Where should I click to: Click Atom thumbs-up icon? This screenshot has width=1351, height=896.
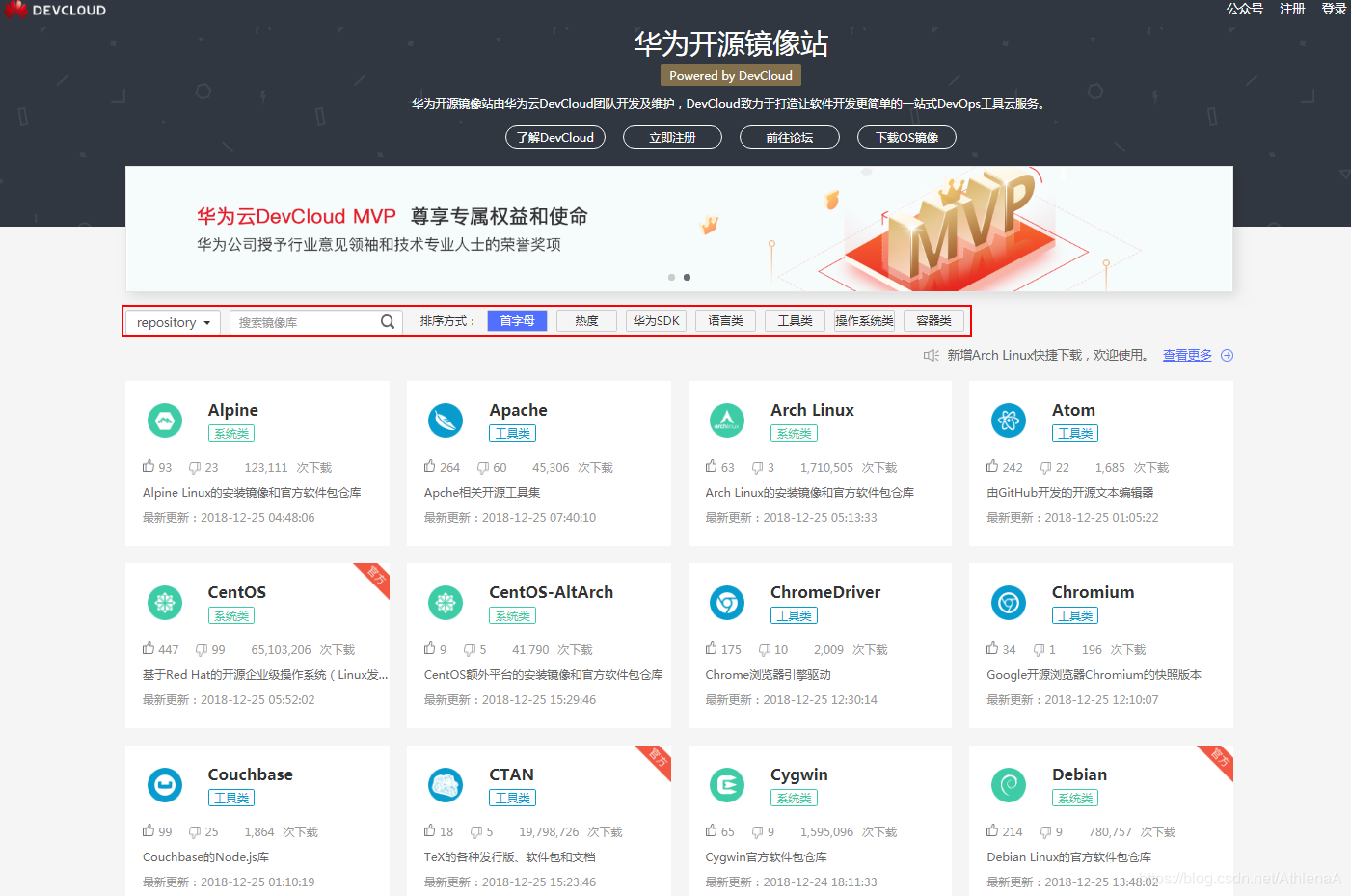pos(992,466)
